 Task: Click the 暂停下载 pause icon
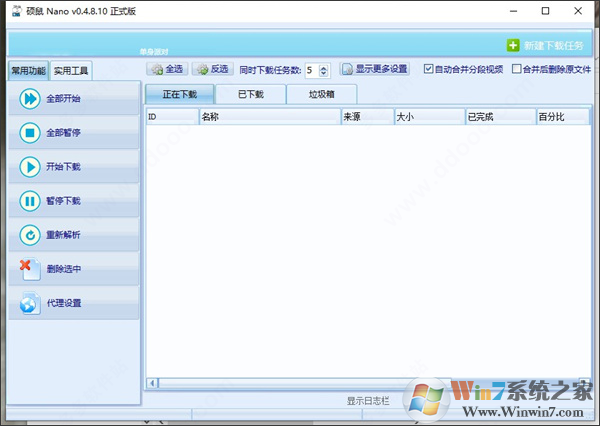(30, 201)
